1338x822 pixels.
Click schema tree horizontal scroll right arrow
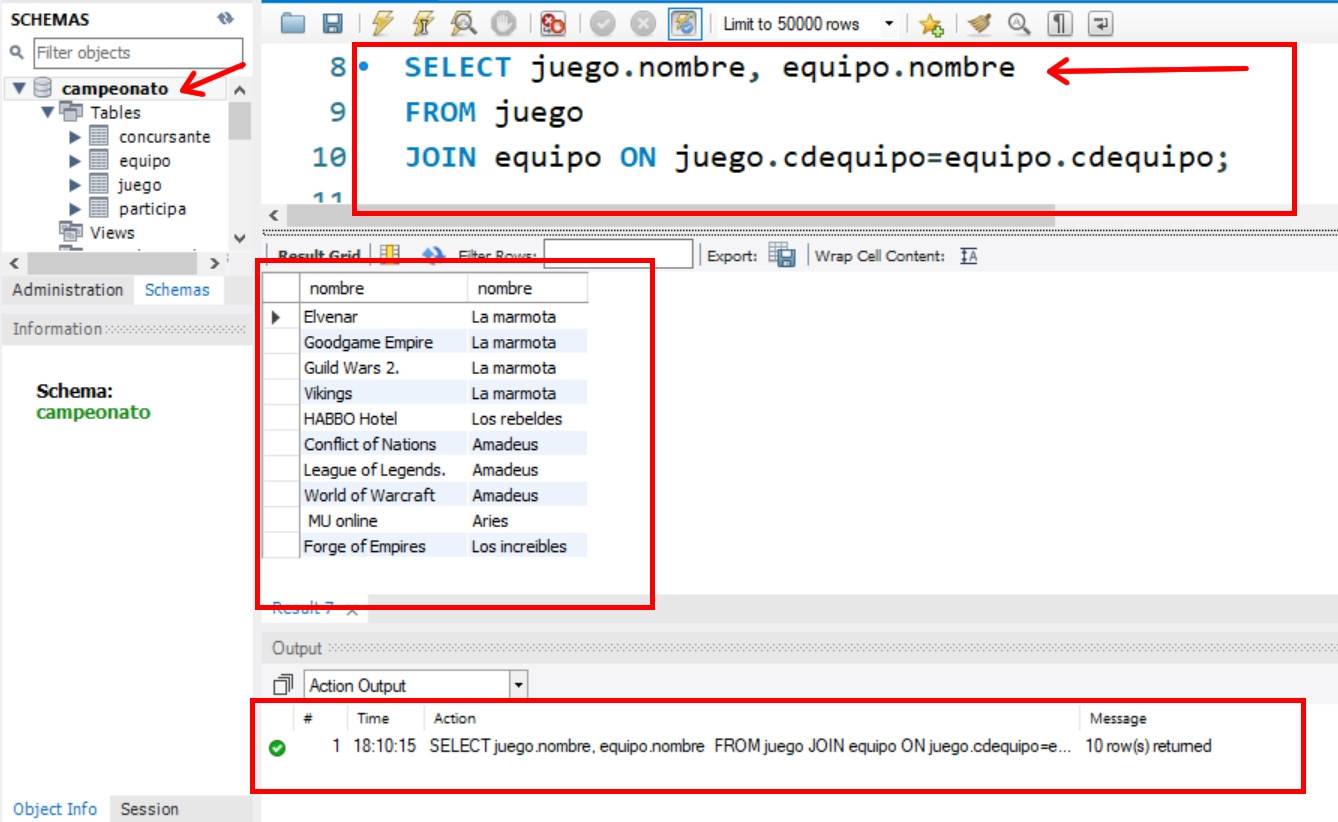pyautogui.click(x=216, y=263)
